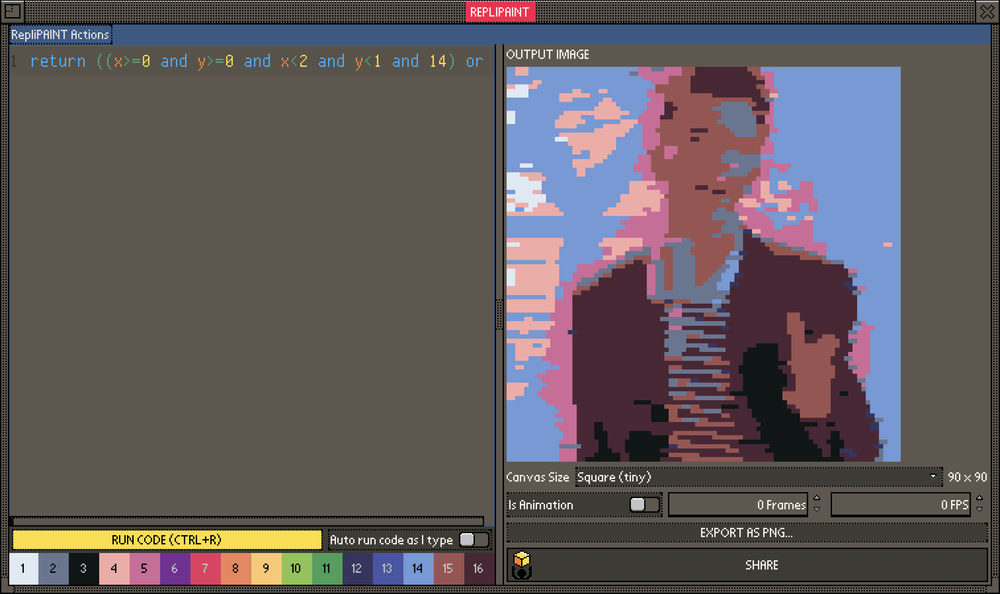Select palette color 3
The height and width of the screenshot is (594, 1000).
tap(83, 568)
